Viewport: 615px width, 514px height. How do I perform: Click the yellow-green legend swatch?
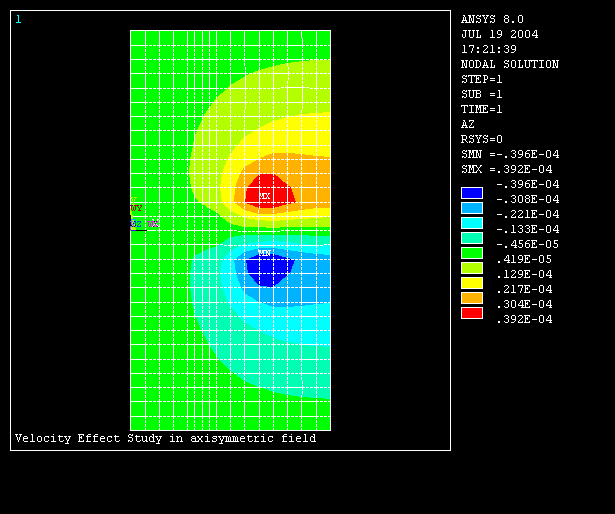point(472,268)
